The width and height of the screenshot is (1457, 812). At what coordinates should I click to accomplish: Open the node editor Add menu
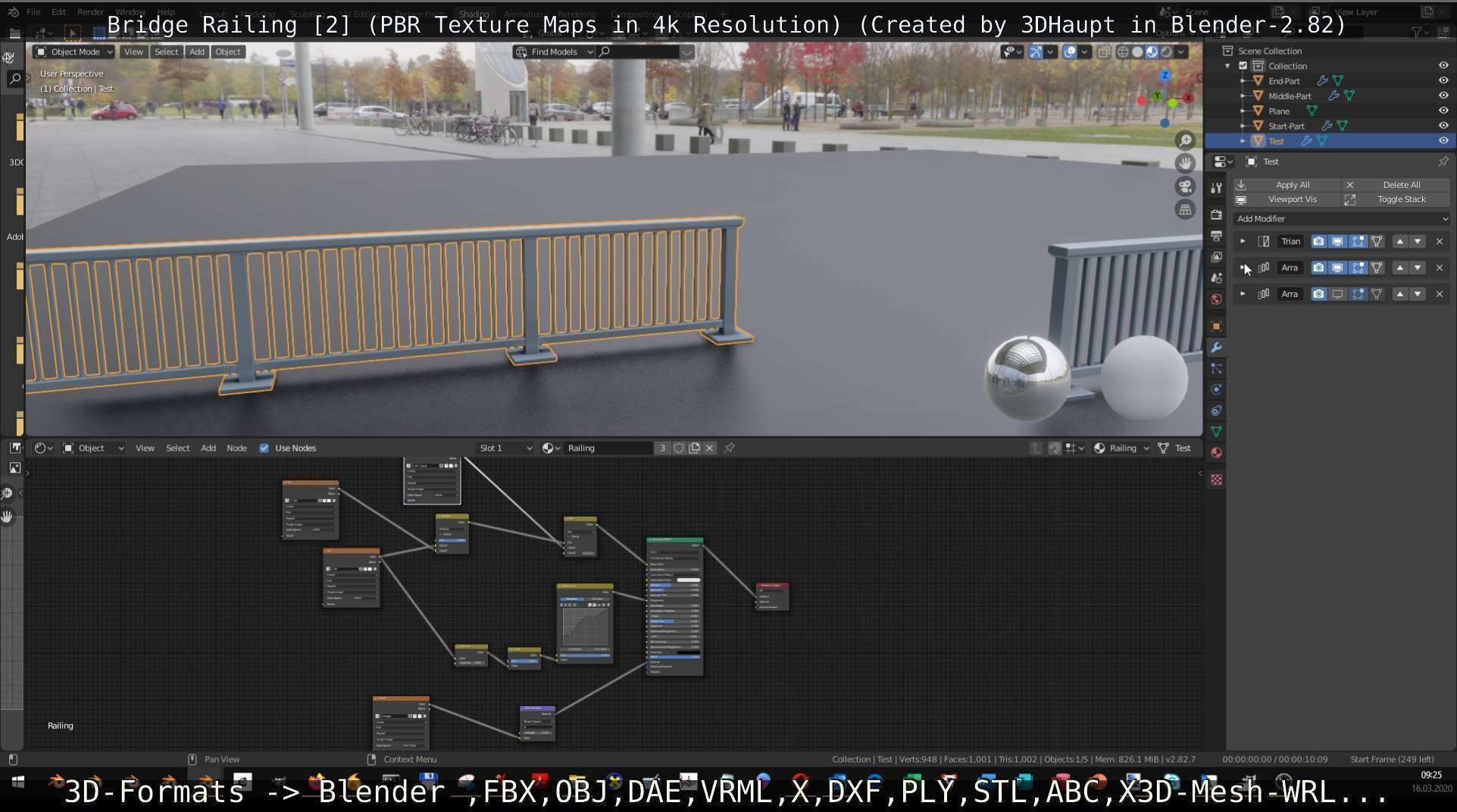208,448
